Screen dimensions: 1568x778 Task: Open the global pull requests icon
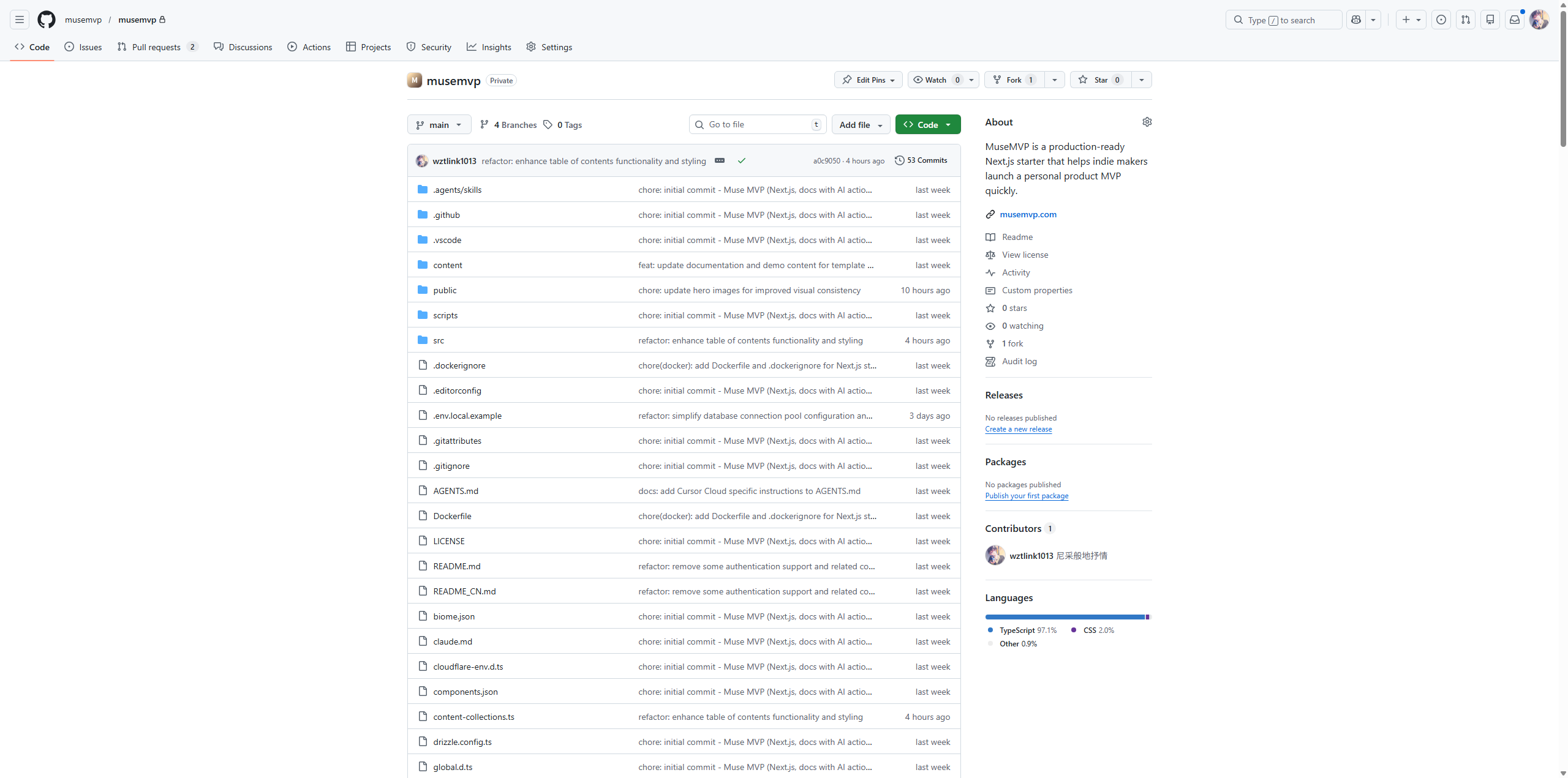(x=1466, y=20)
